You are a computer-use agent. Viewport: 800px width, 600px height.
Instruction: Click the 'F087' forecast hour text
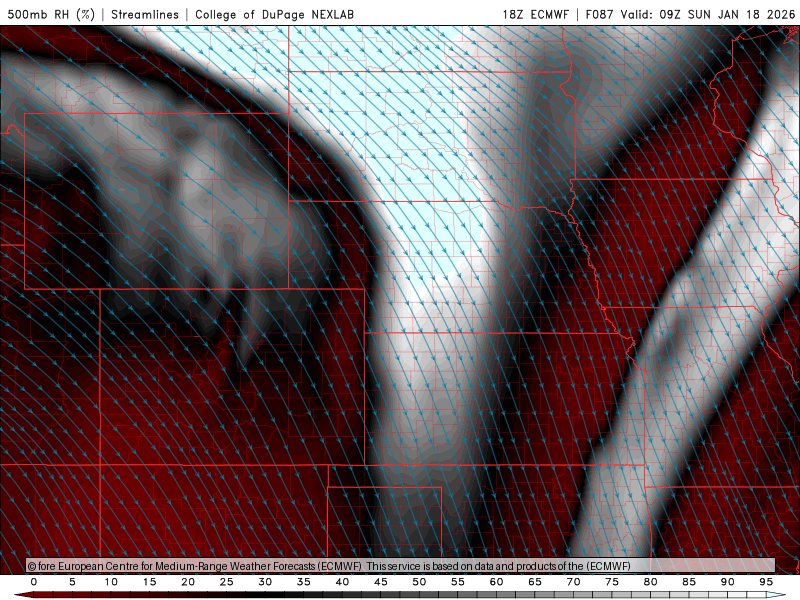(x=600, y=14)
